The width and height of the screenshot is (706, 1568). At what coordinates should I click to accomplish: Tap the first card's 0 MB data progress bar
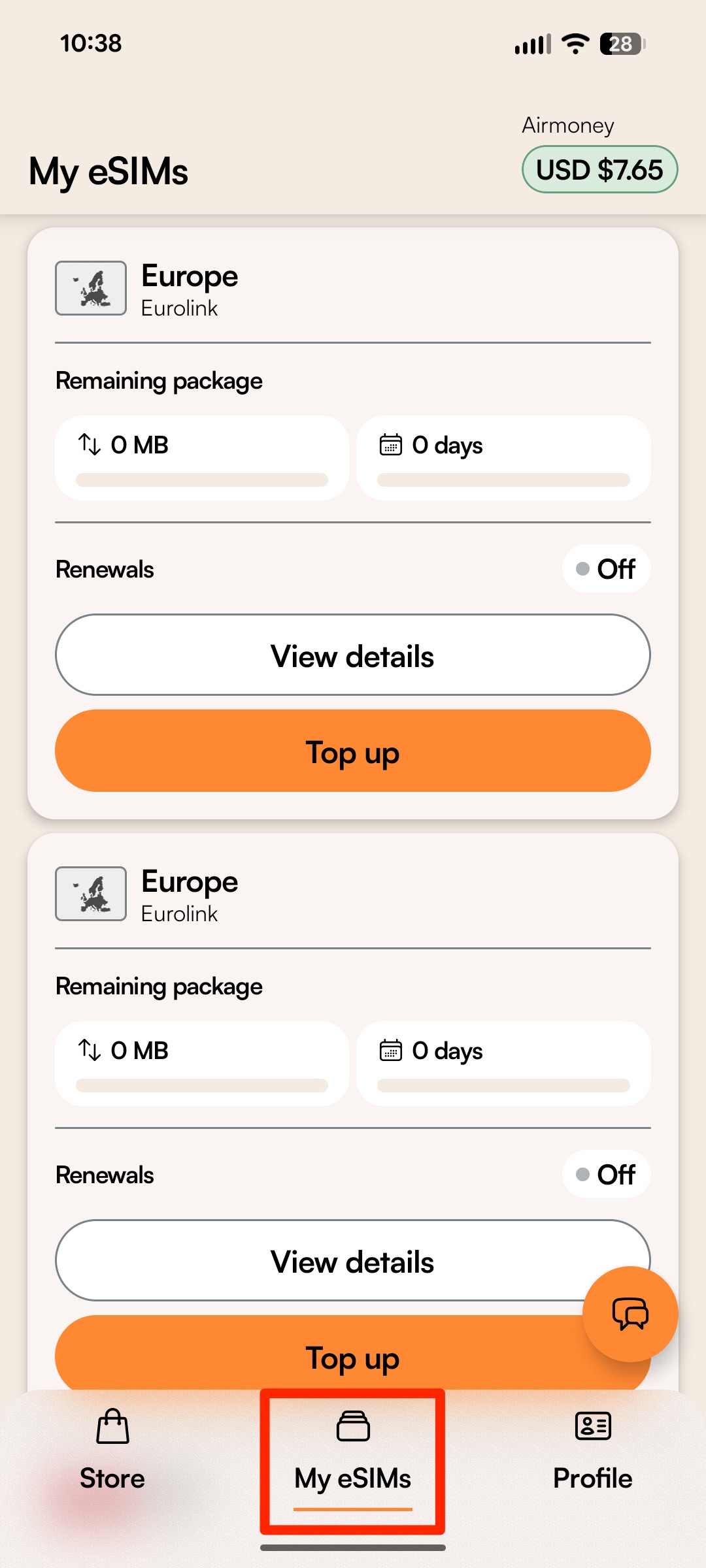(202, 480)
